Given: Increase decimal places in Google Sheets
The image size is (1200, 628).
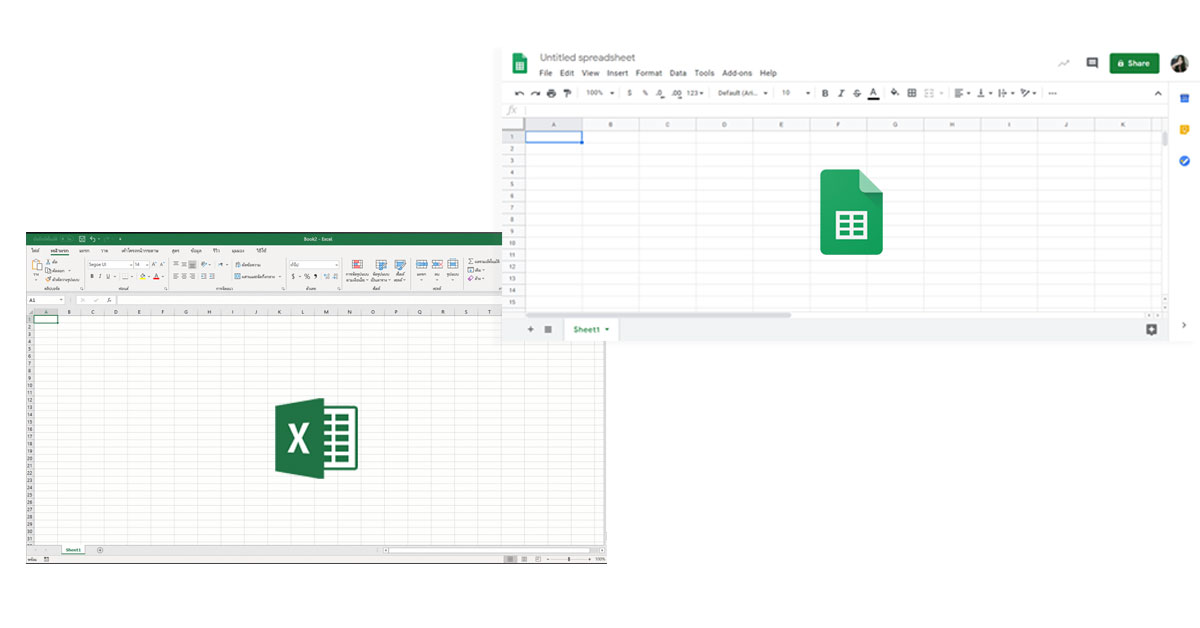Looking at the screenshot, I should [676, 93].
